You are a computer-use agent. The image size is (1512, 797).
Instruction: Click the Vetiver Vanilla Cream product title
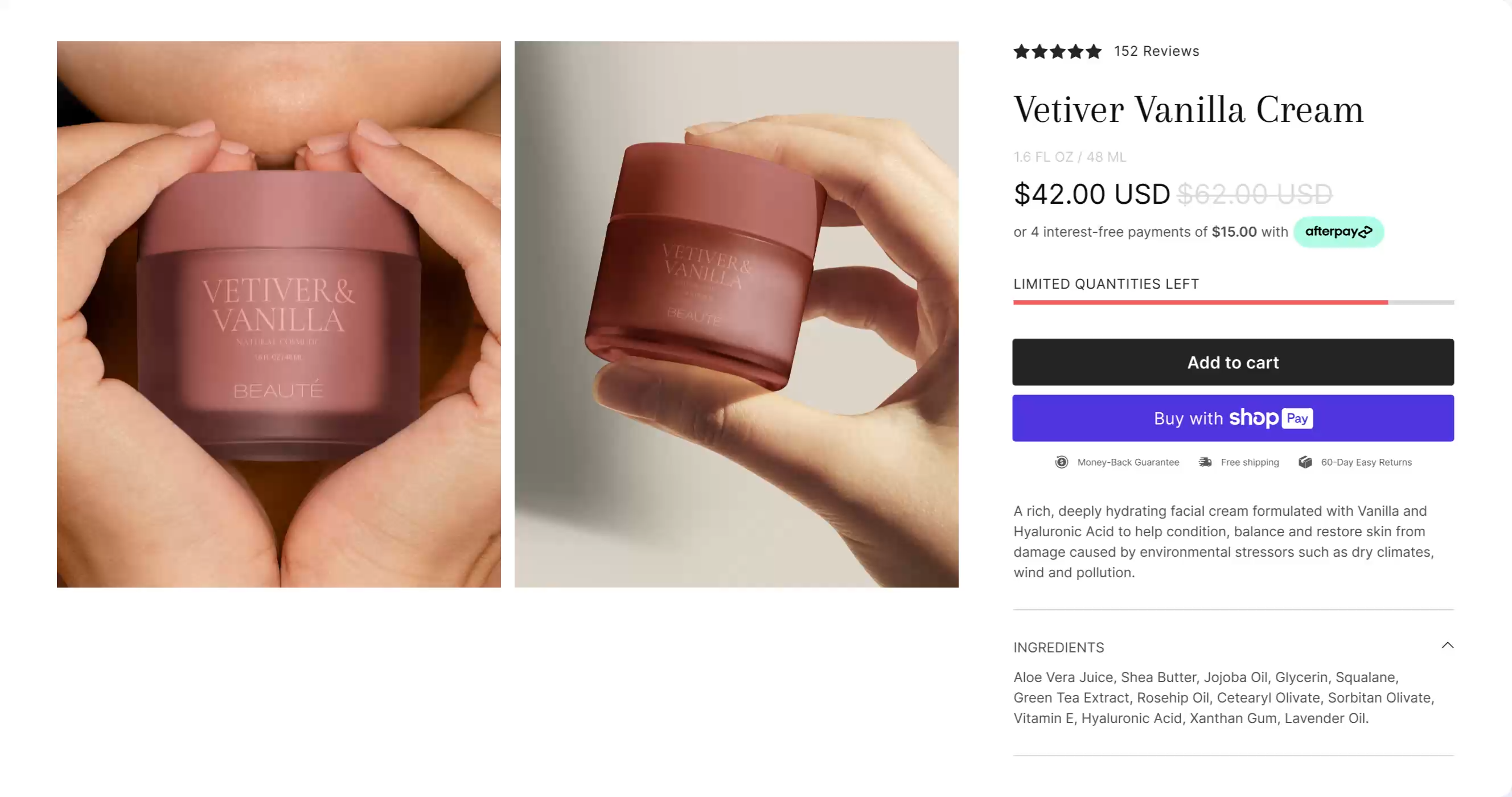[1188, 110]
